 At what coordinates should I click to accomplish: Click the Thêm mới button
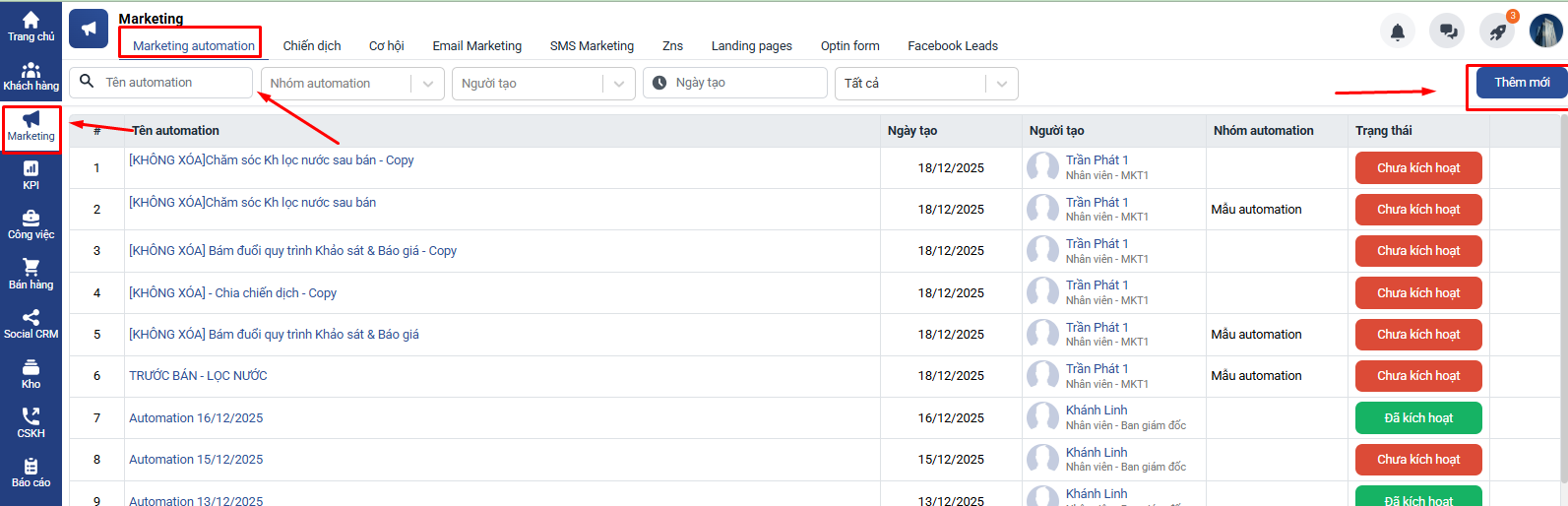[1521, 83]
